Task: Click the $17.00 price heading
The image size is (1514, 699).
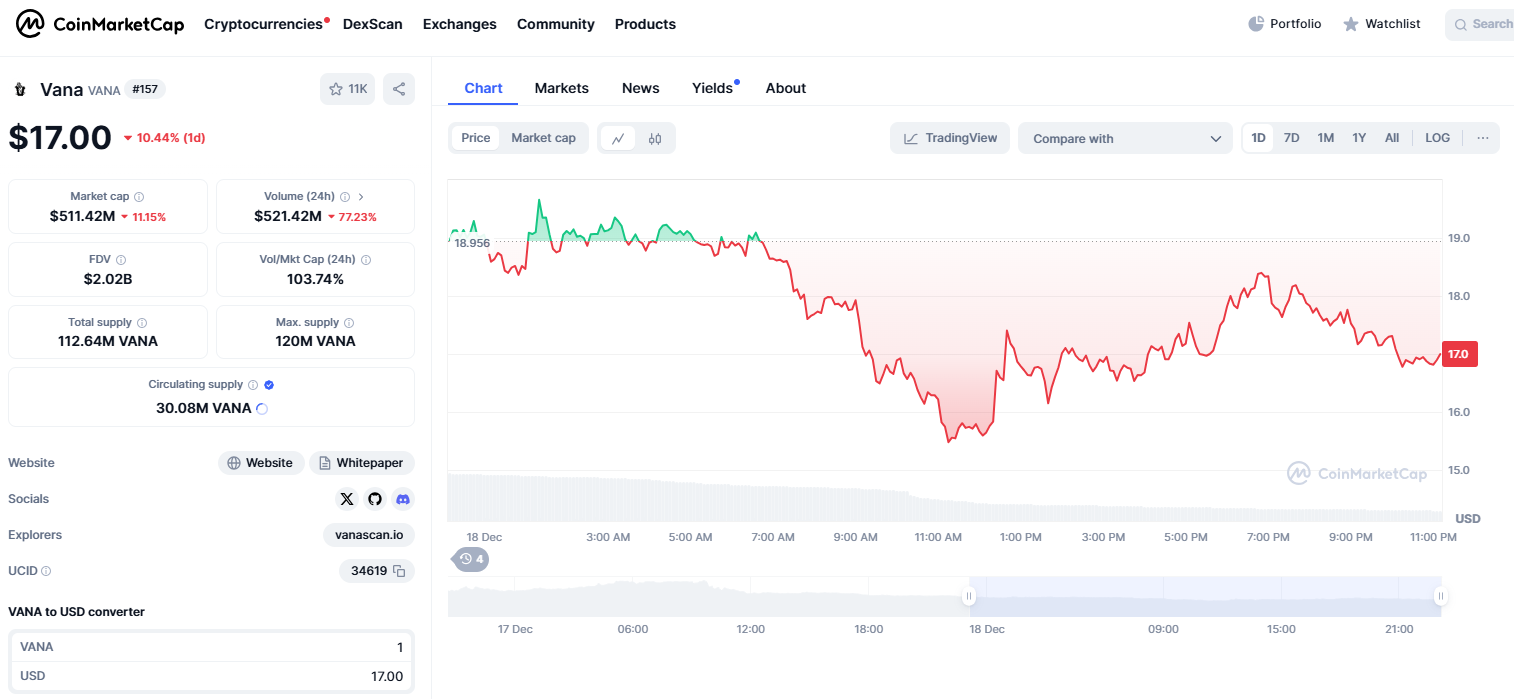Action: (60, 137)
